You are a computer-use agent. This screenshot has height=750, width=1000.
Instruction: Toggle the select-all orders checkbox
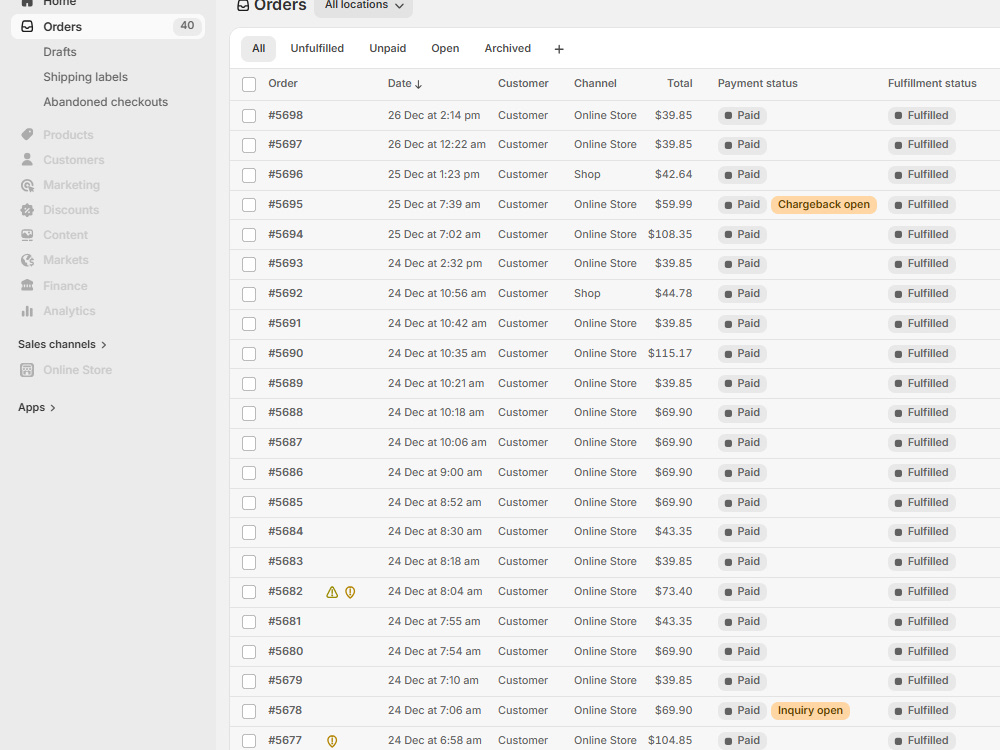(x=249, y=84)
